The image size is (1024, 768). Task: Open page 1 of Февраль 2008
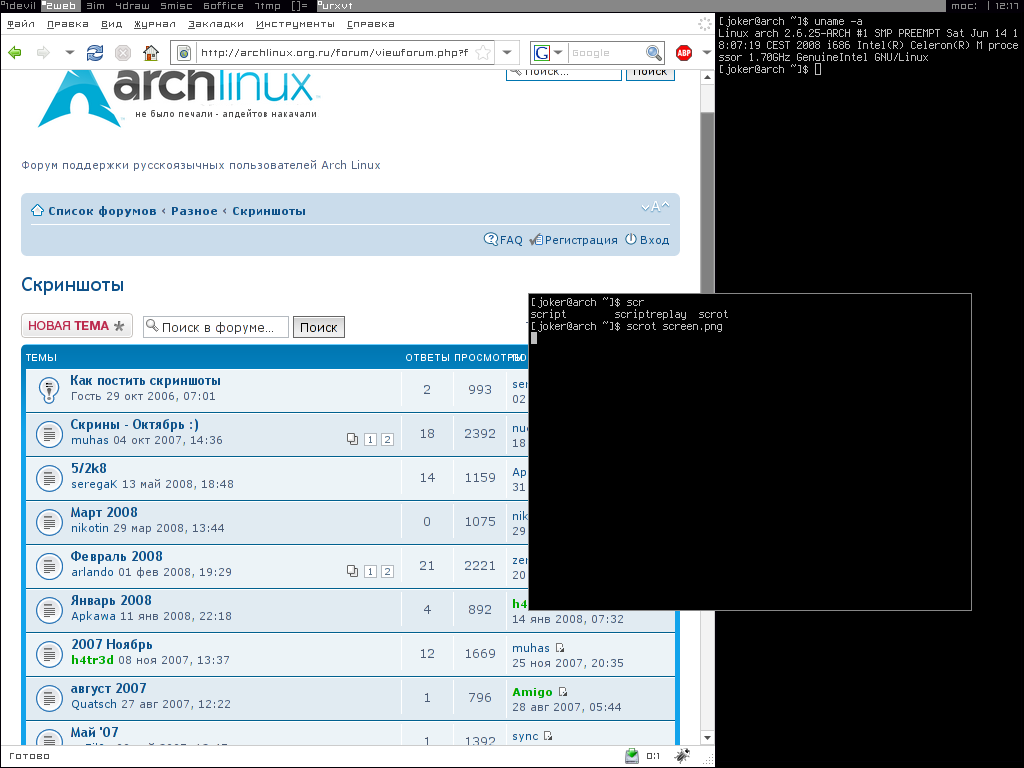[370, 571]
